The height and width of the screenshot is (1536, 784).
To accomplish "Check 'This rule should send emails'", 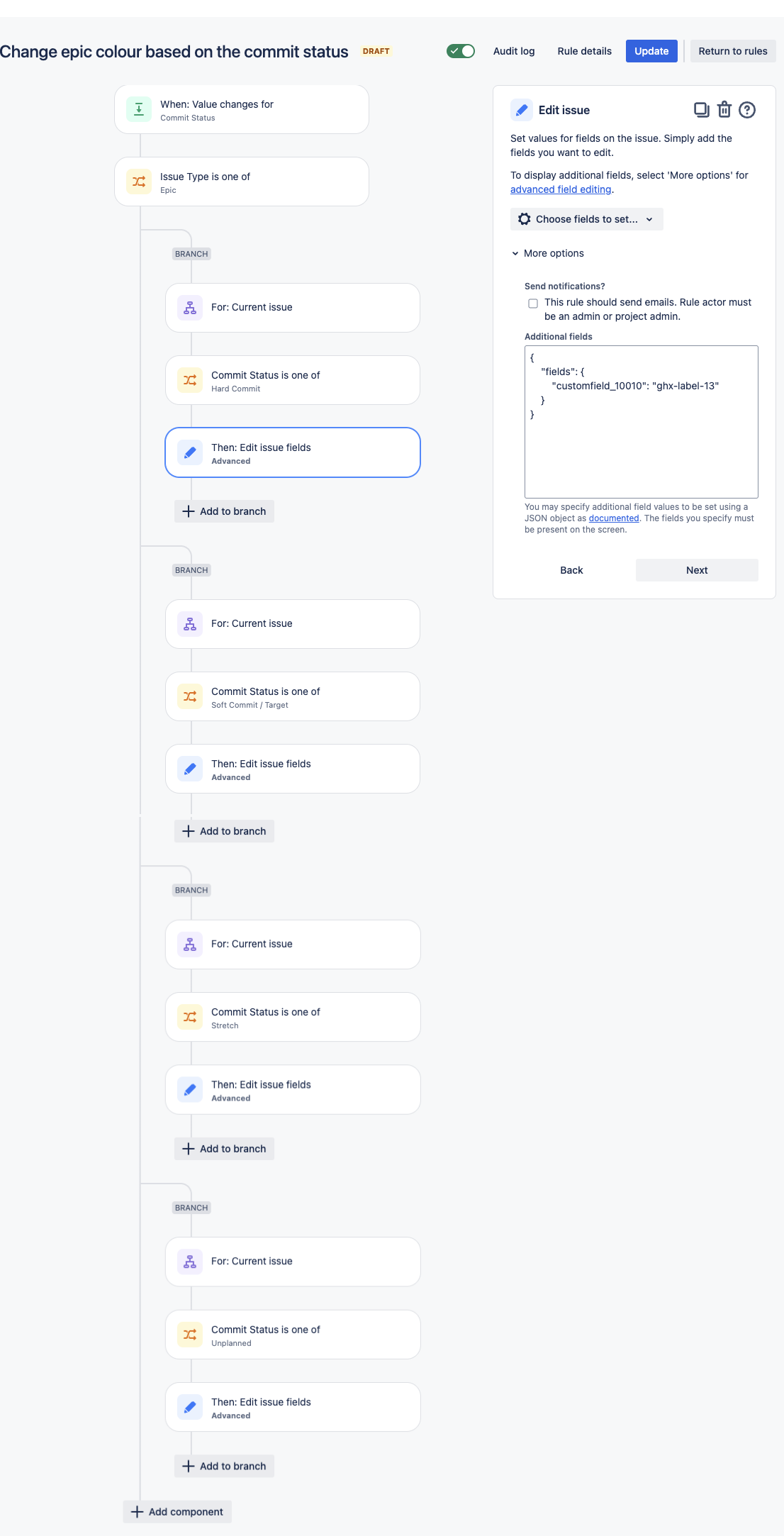I will (533, 303).
